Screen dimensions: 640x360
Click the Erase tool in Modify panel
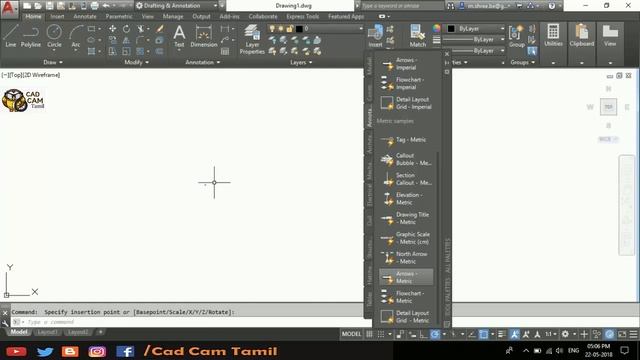pyautogui.click(x=160, y=29)
